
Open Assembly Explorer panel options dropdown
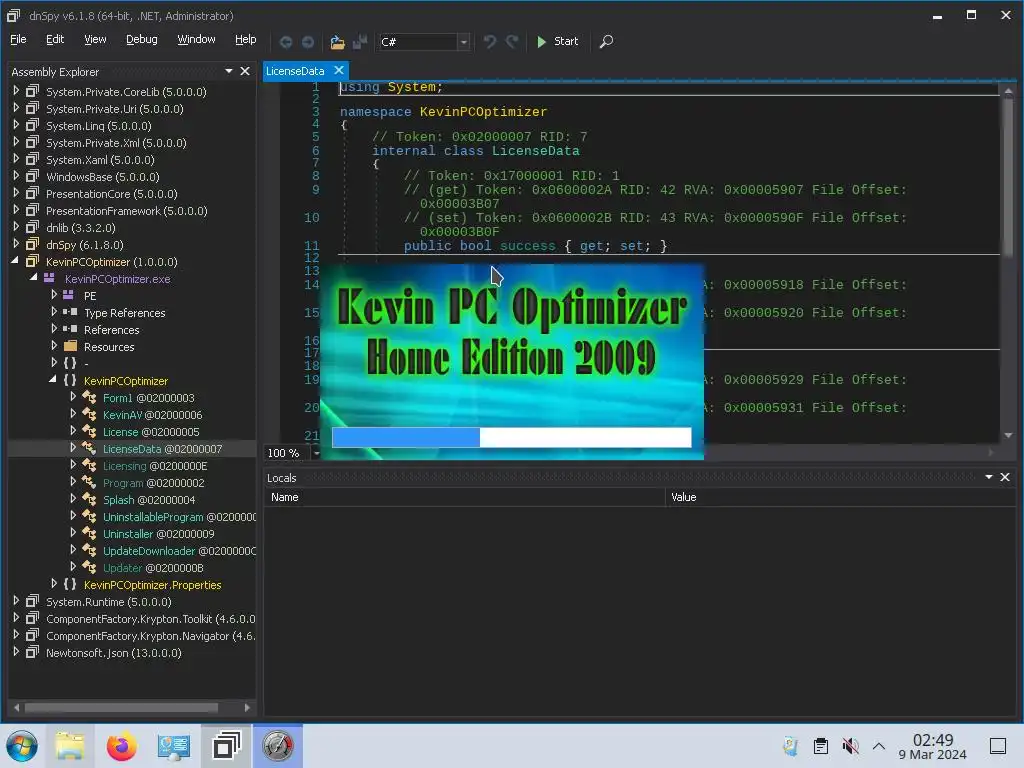pos(229,71)
